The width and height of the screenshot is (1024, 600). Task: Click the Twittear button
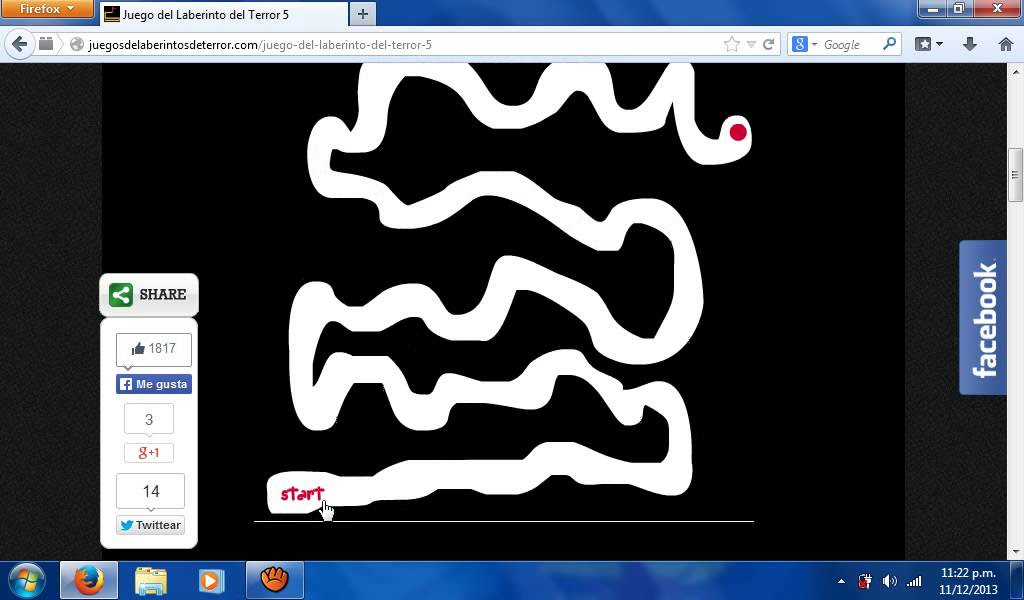[151, 525]
